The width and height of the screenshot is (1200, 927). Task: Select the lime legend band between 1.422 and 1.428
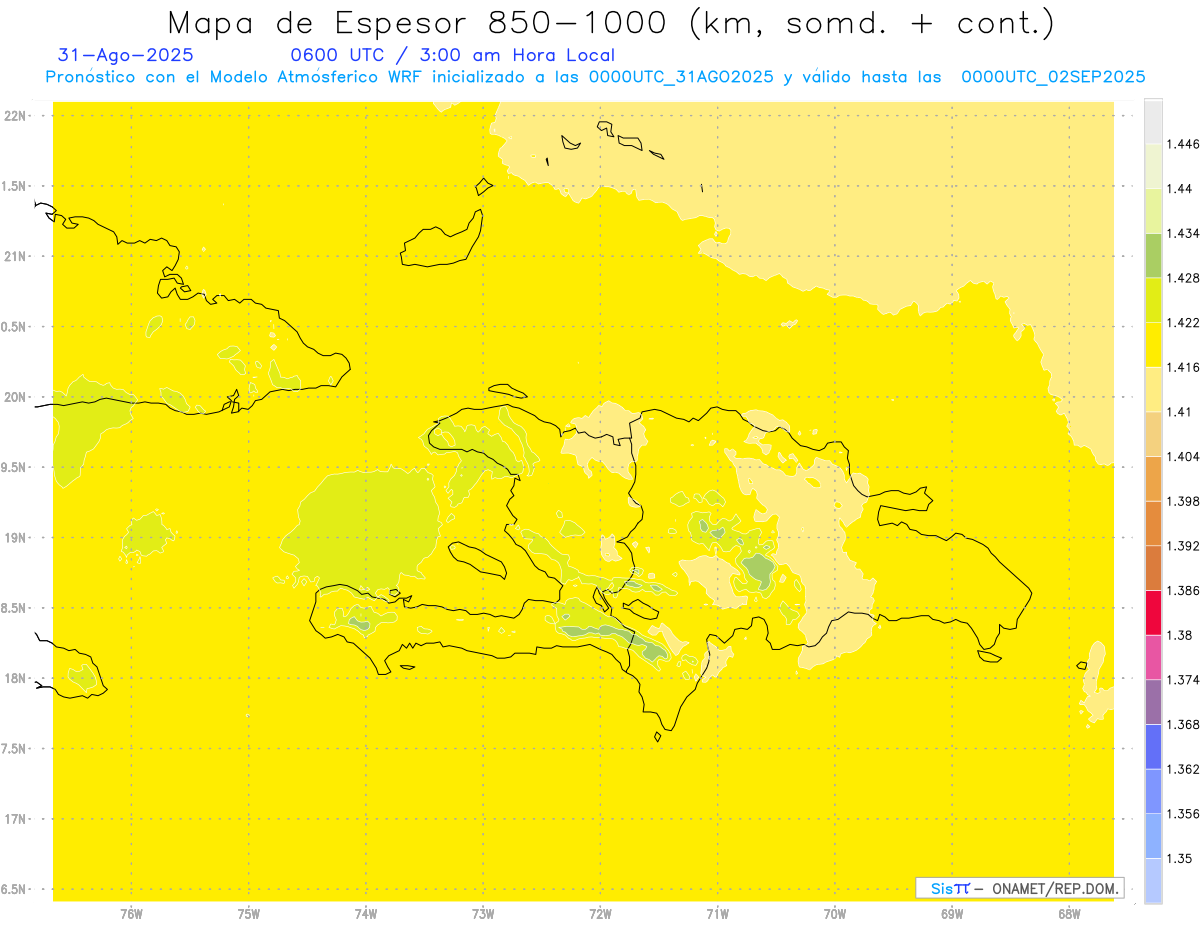coord(1153,300)
